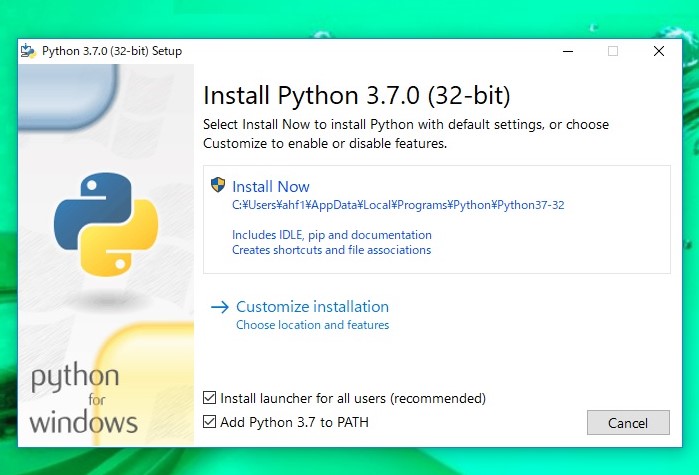This screenshot has height=475, width=699.
Task: Uncheck Install launcher for all users
Action: click(210, 397)
